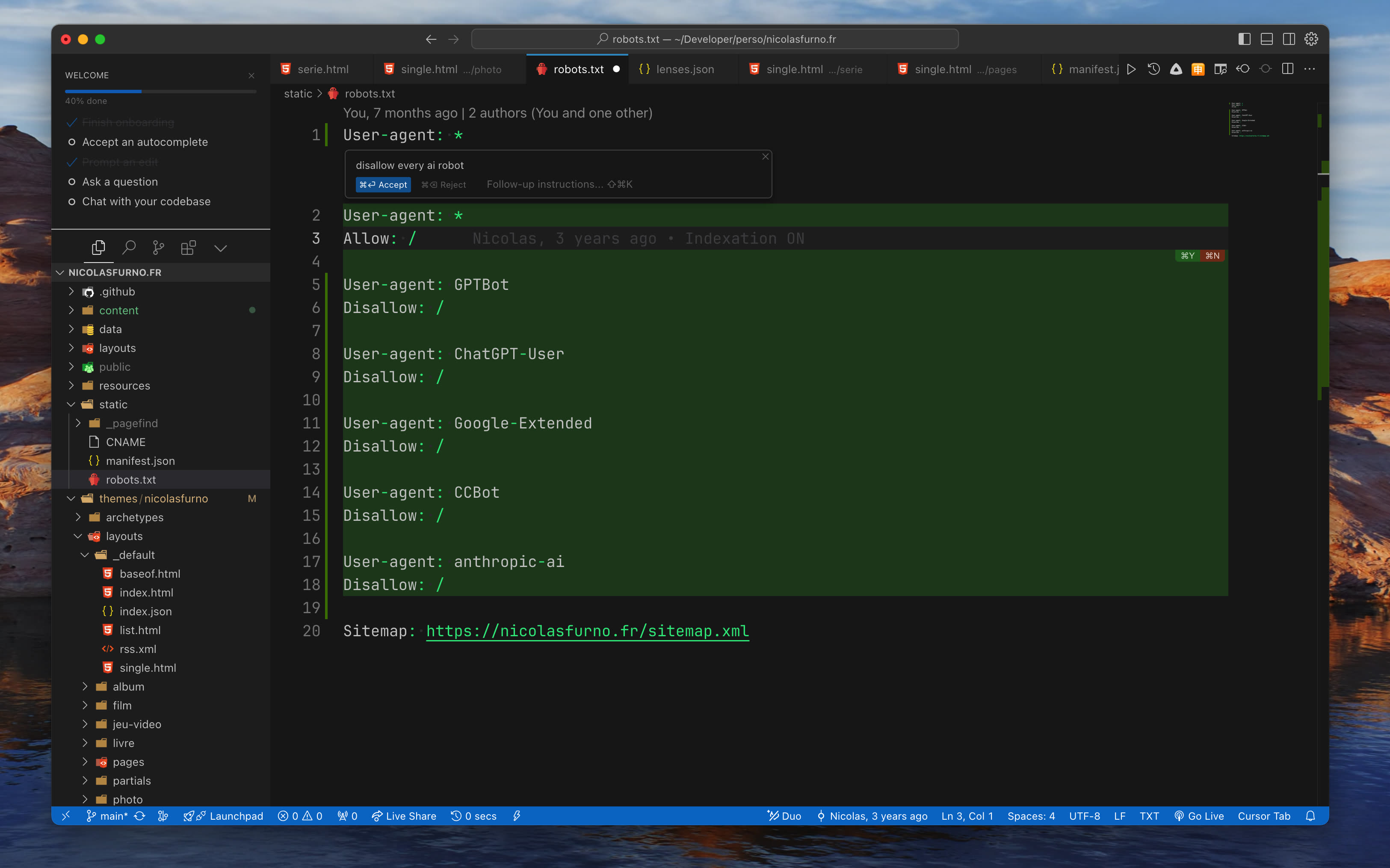Switch to the serie.html tab
The image size is (1390, 868).
(322, 69)
